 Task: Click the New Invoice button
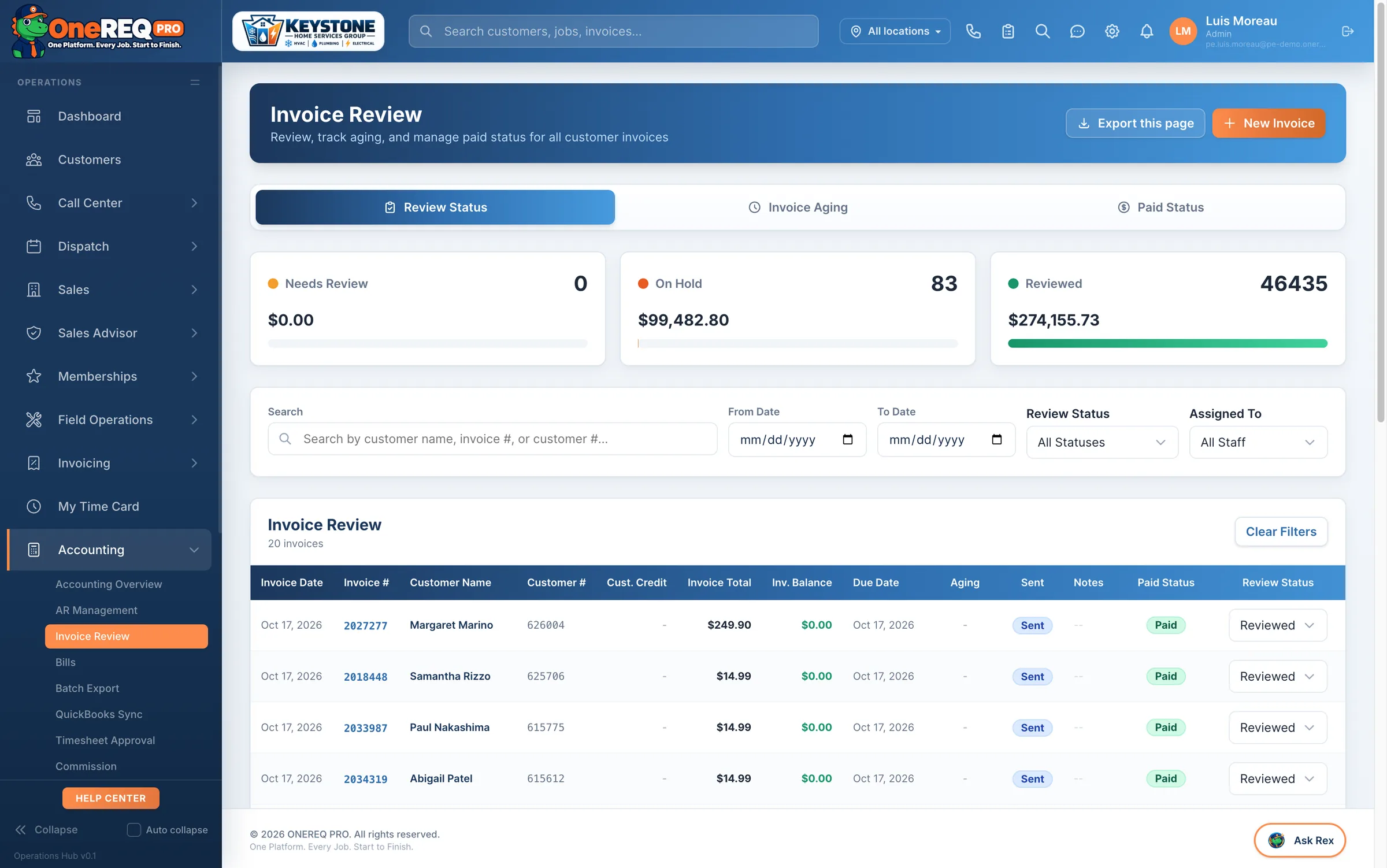(1269, 123)
